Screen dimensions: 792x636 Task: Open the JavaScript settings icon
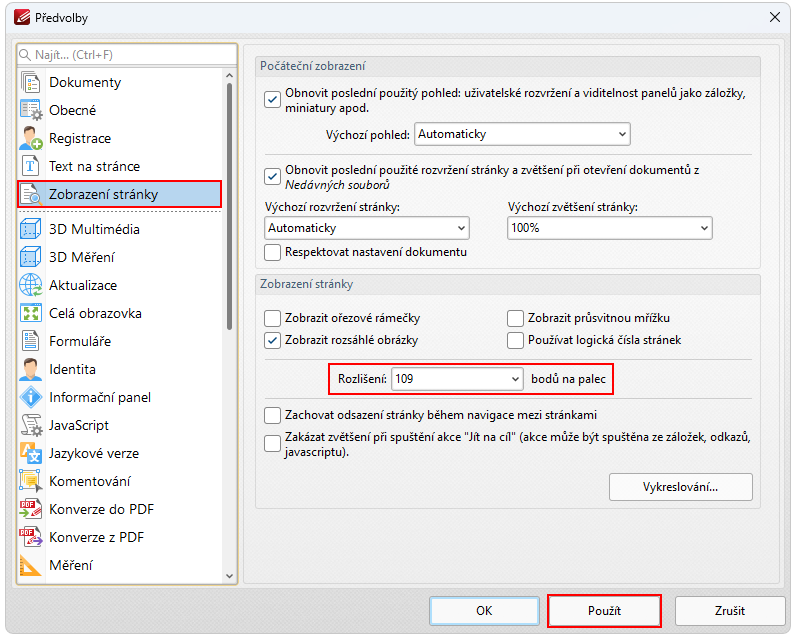[30, 425]
